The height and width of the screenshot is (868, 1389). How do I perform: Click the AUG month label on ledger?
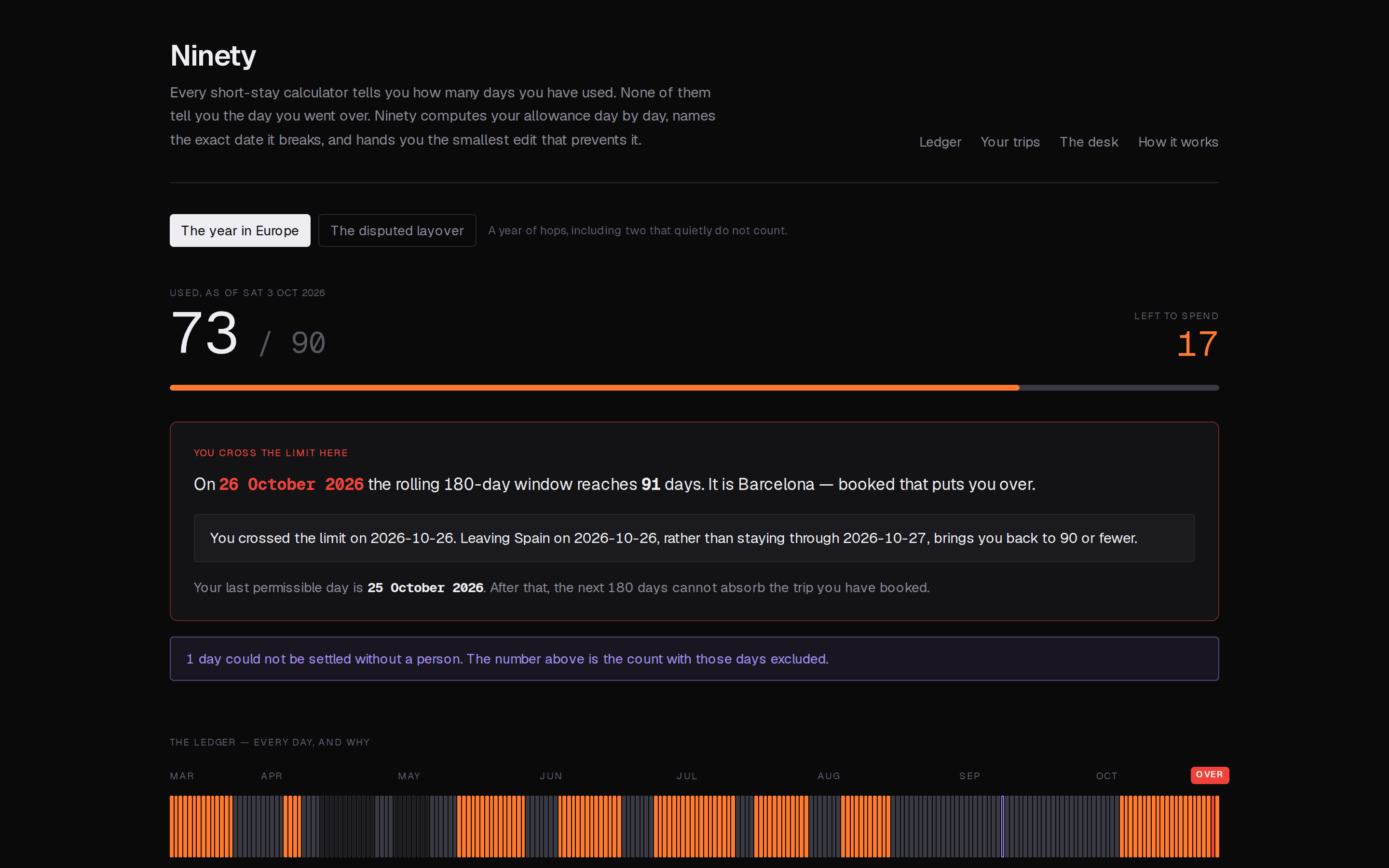829,775
